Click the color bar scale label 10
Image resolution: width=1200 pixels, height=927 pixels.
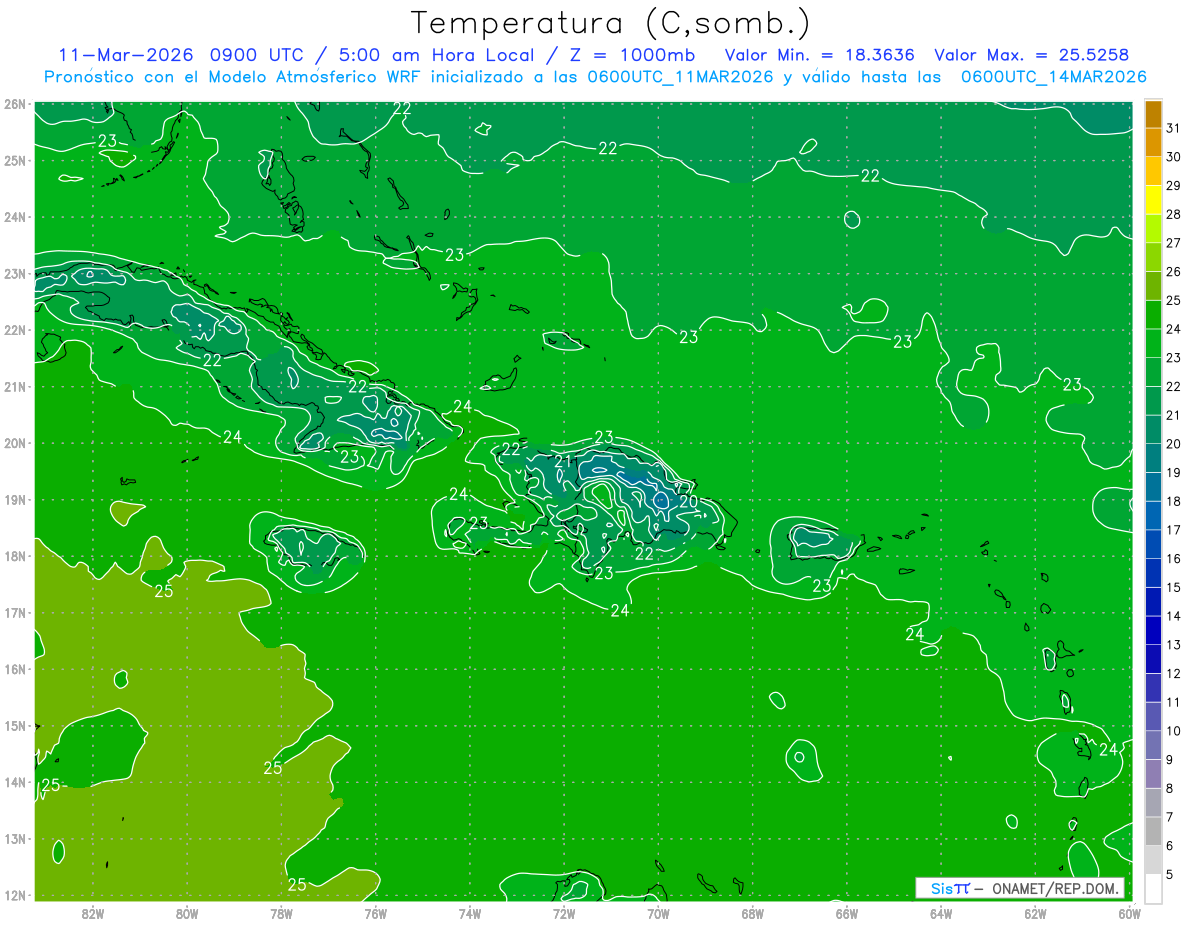(1173, 731)
